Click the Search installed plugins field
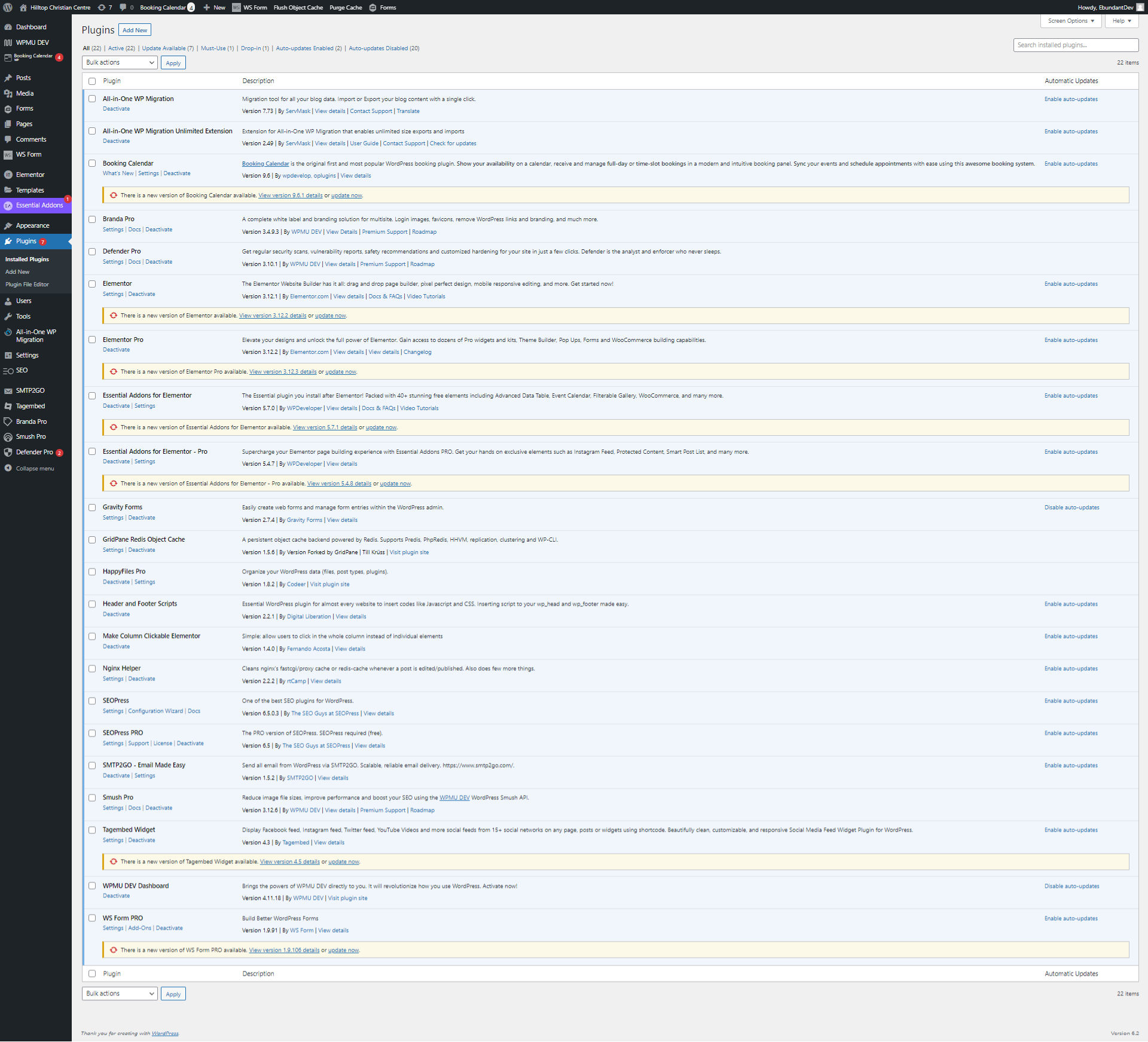1148x1042 pixels. pos(1075,45)
